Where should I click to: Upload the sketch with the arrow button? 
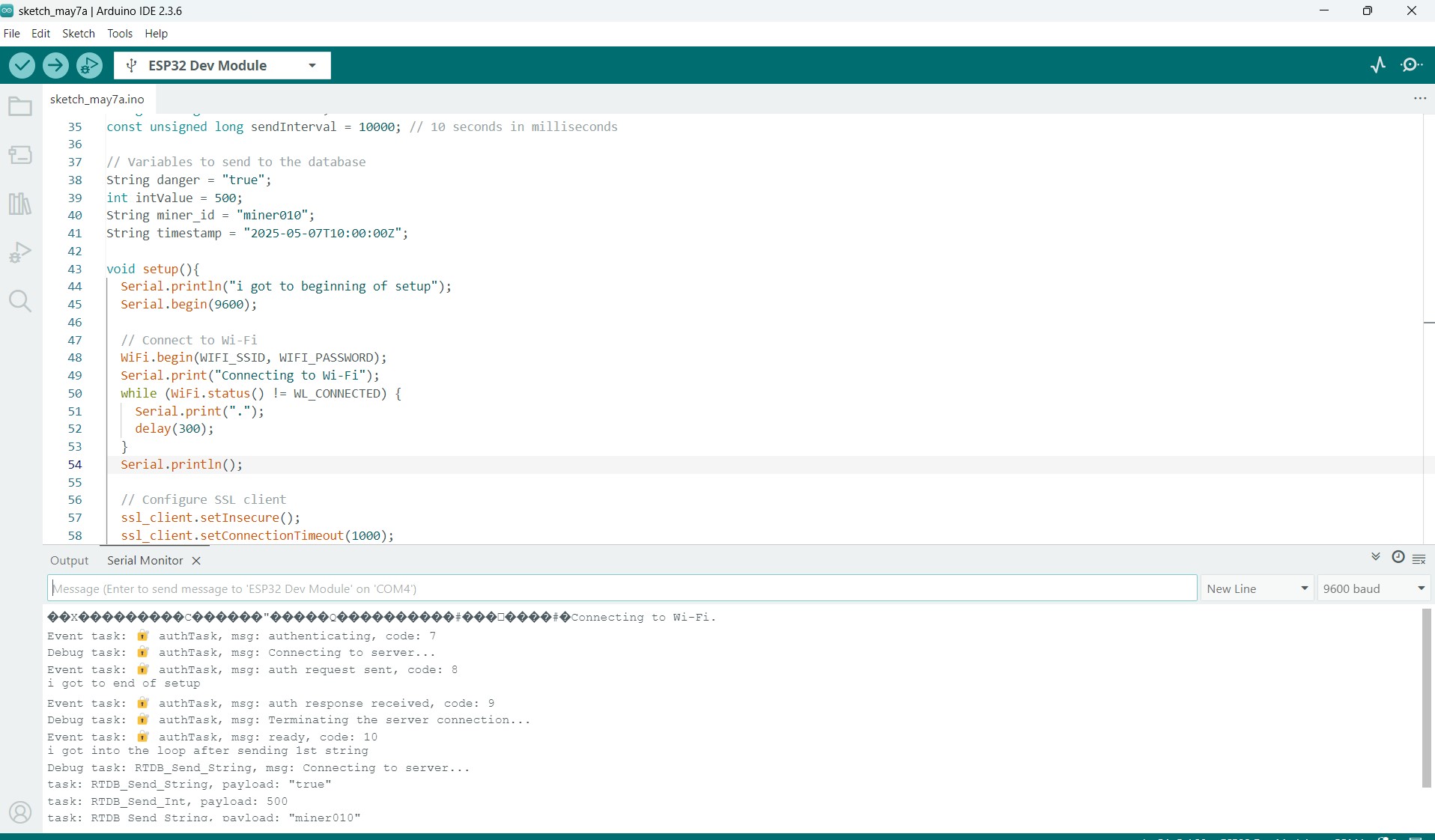point(55,65)
